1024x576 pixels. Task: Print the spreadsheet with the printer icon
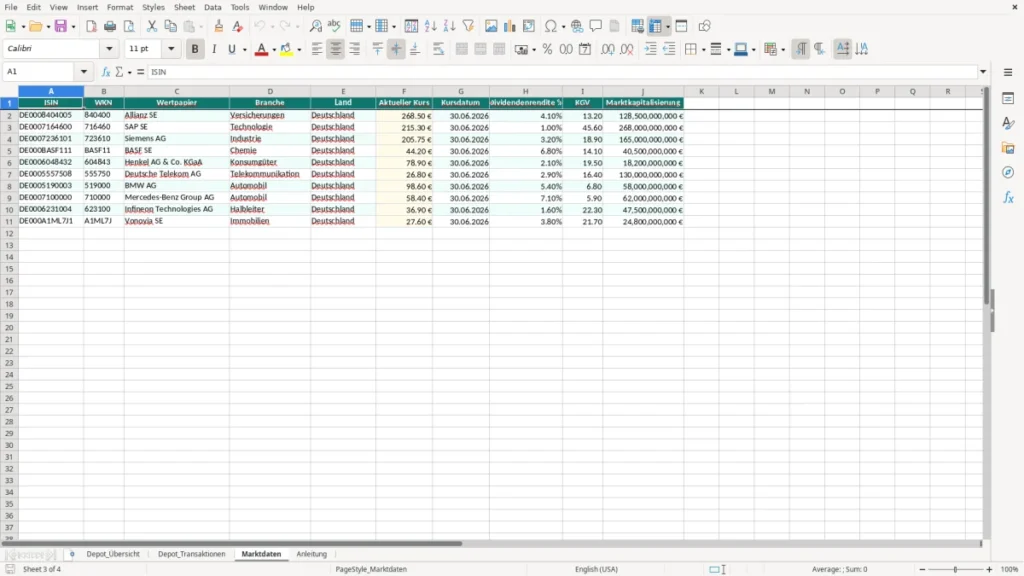110,26
